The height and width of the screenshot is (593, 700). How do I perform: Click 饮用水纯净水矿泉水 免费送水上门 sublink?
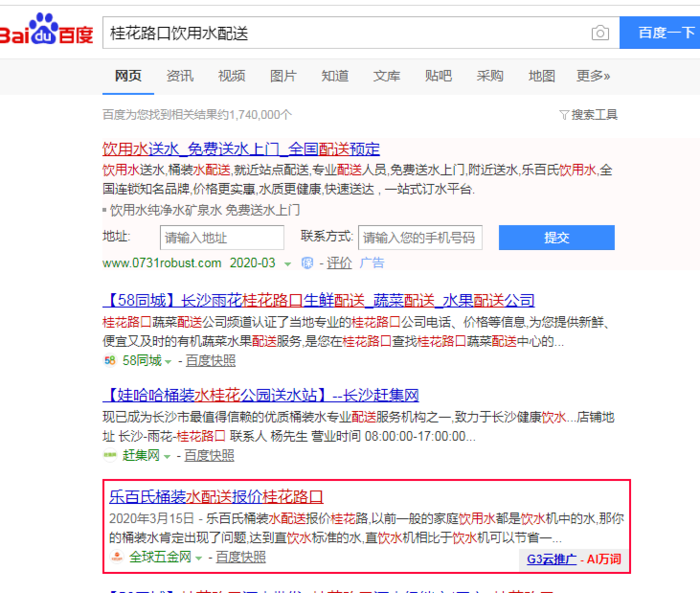205,209
